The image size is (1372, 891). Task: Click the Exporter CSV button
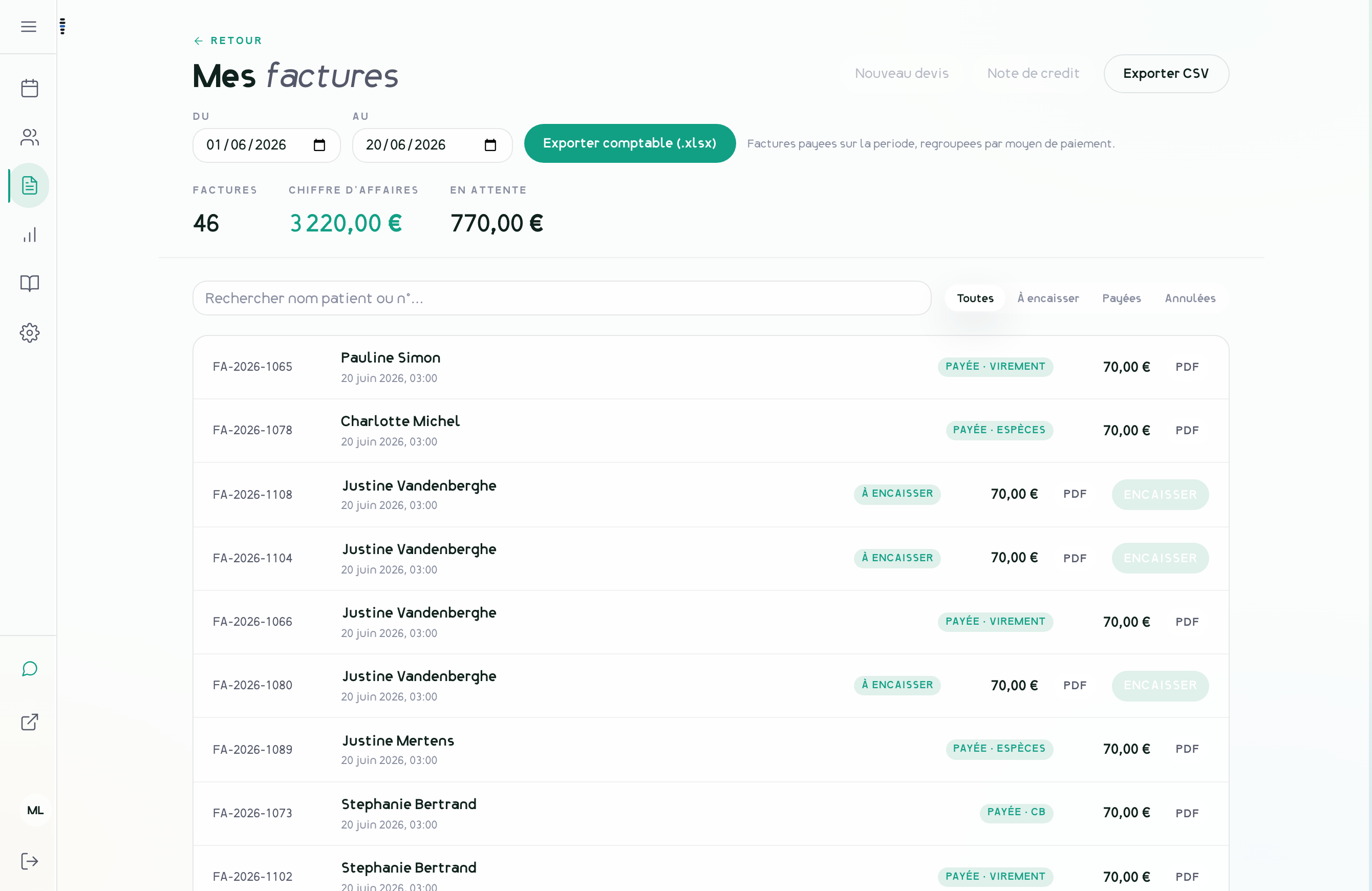(x=1166, y=73)
